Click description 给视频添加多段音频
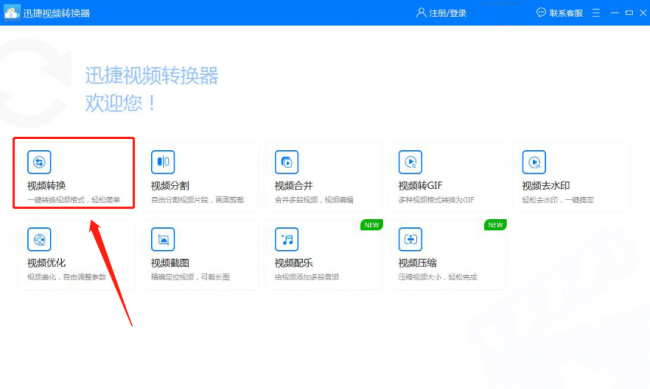650x389 pixels. [x=307, y=277]
